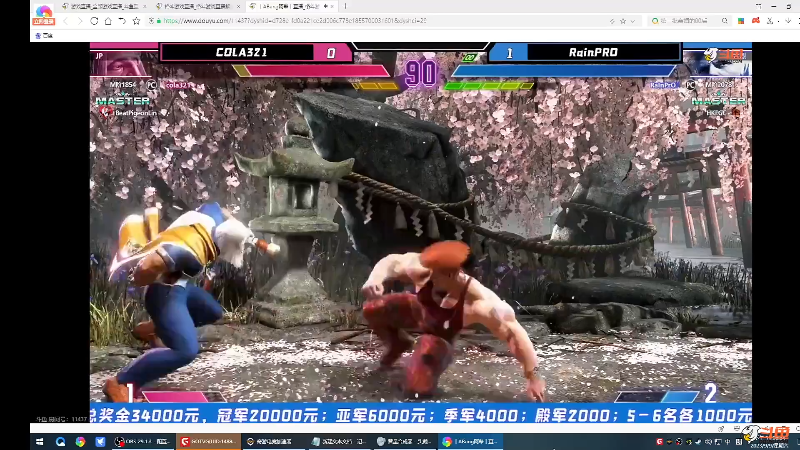Image resolution: width=800 pixels, height=450 pixels.
Task: Open the Chrome taskbar icon
Action: coord(80,441)
